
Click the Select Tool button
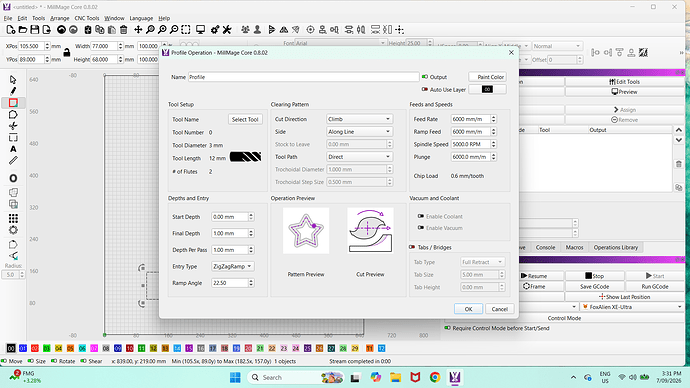245,119
